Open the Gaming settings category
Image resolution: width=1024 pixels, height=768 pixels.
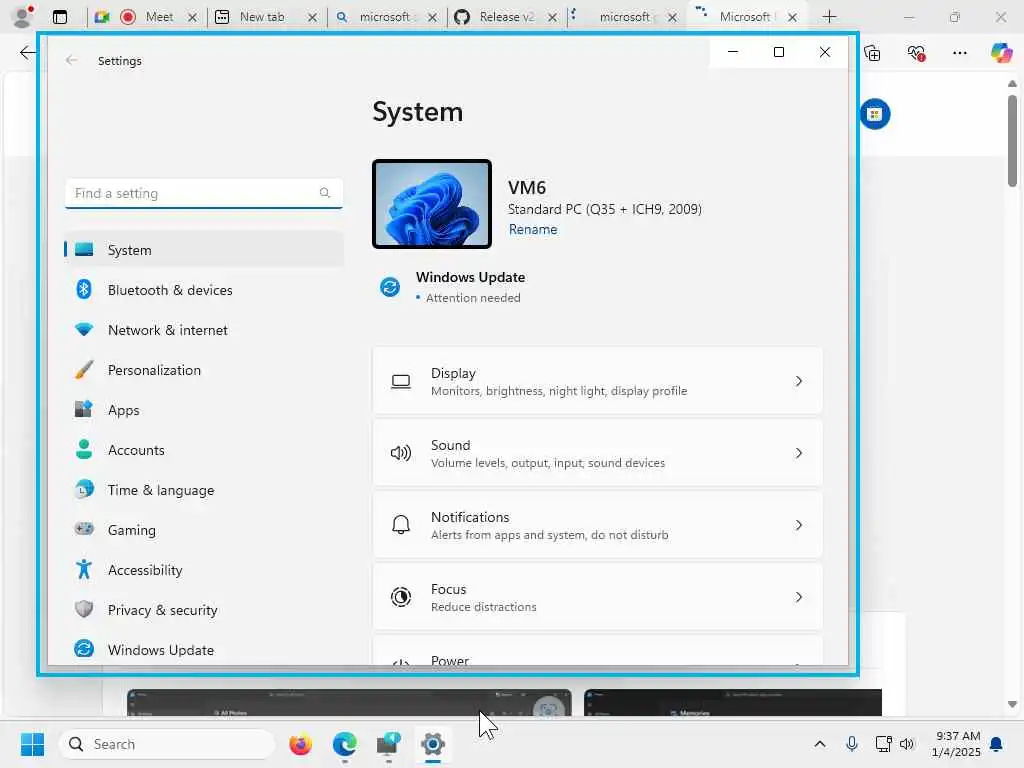point(204,530)
